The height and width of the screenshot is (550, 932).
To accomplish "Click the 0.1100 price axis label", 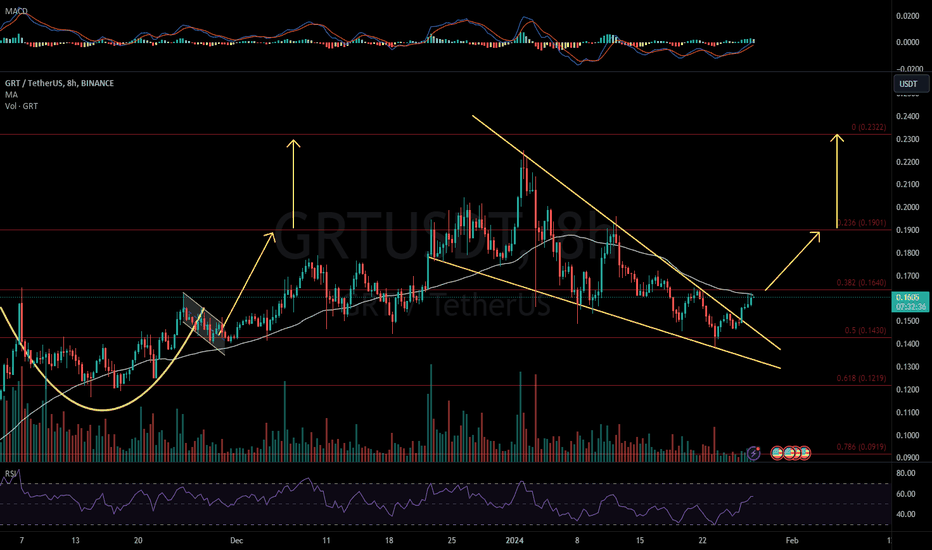I will [908, 413].
